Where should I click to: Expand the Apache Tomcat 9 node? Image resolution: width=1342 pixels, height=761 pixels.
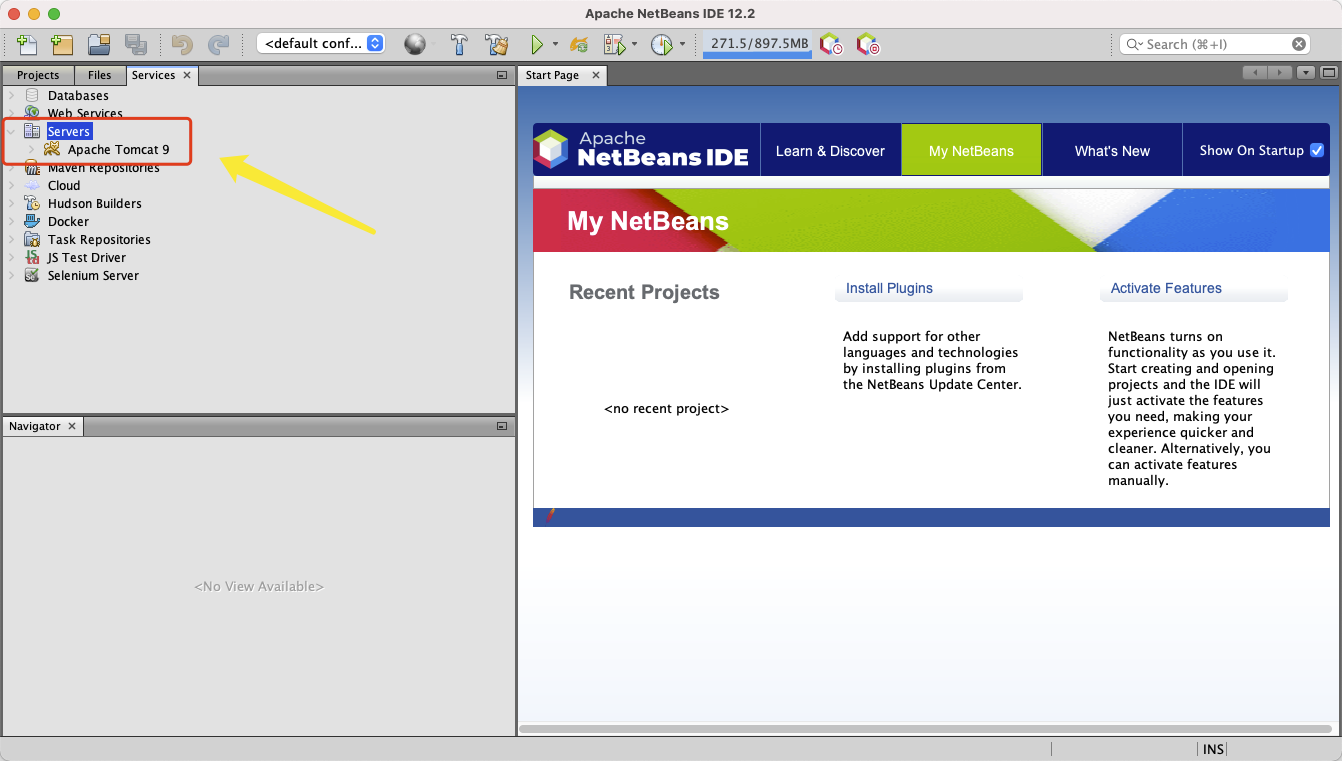tap(31, 149)
